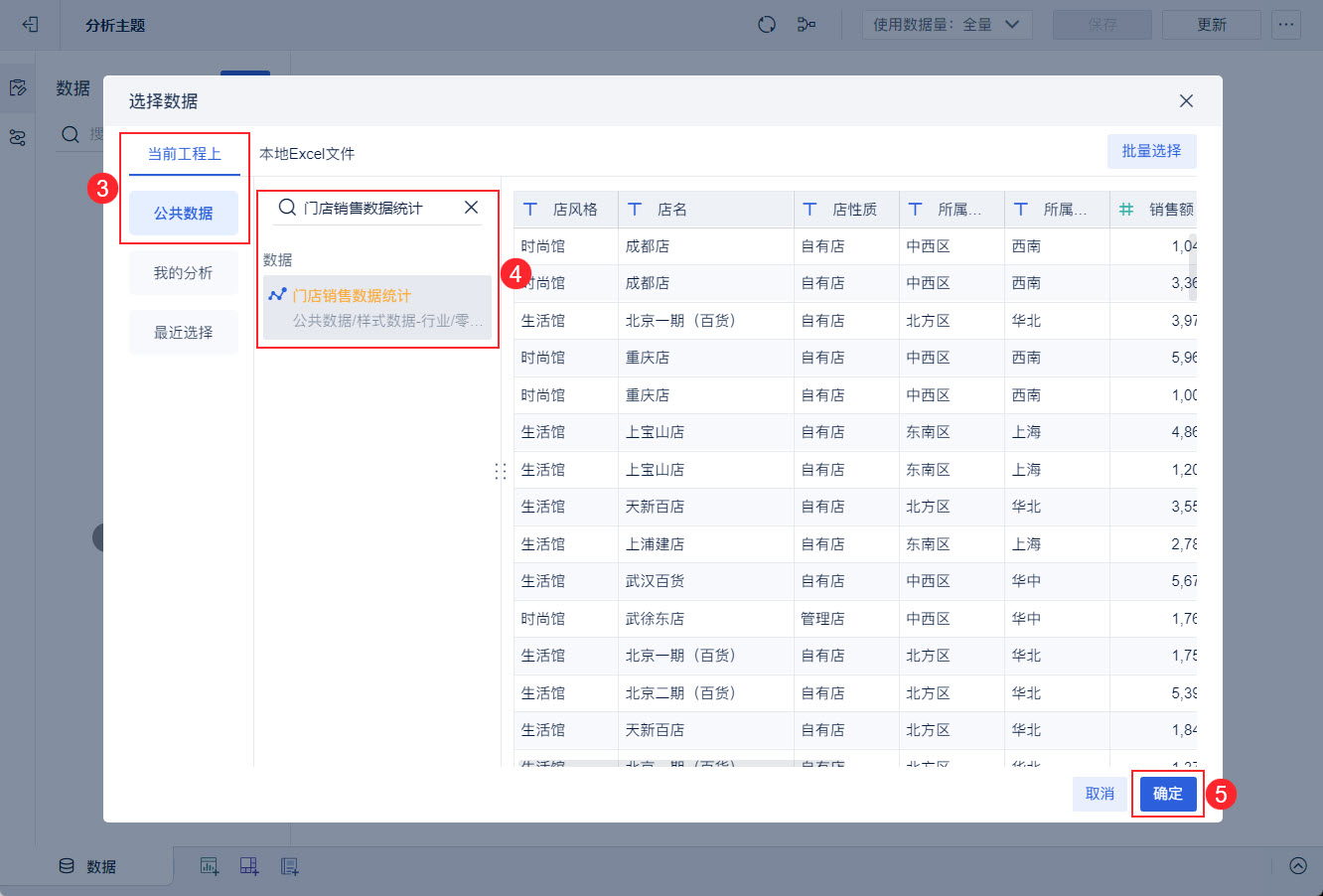
Task: Click the search icon in background 数据 panel
Action: point(71,134)
